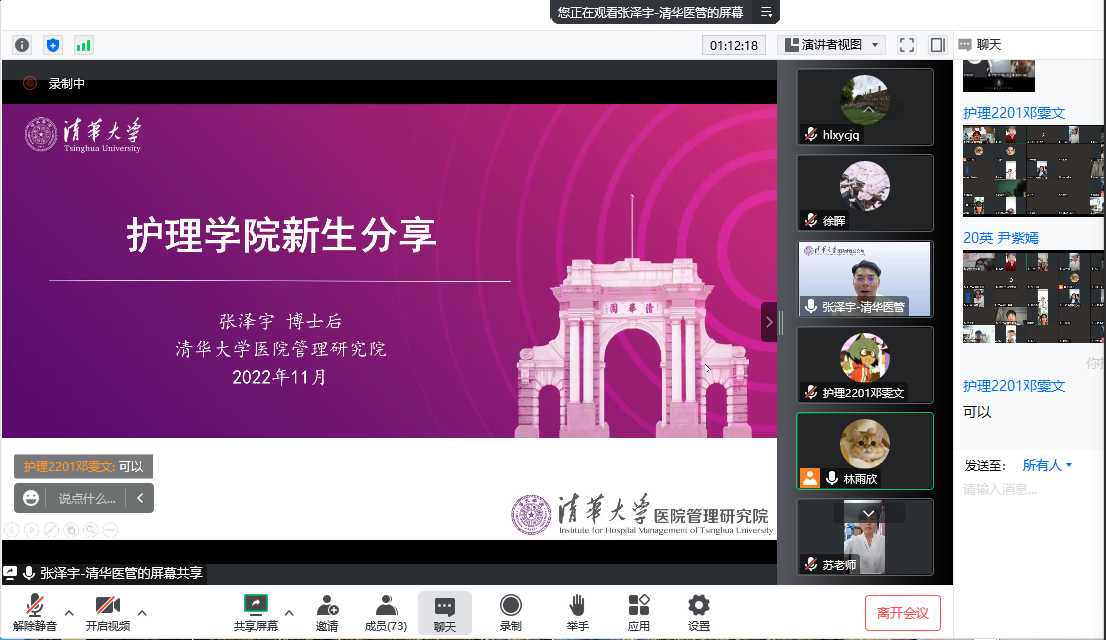This screenshot has height=640, width=1106.
Task: Open the Invite (邀请) icon
Action: tap(326, 612)
